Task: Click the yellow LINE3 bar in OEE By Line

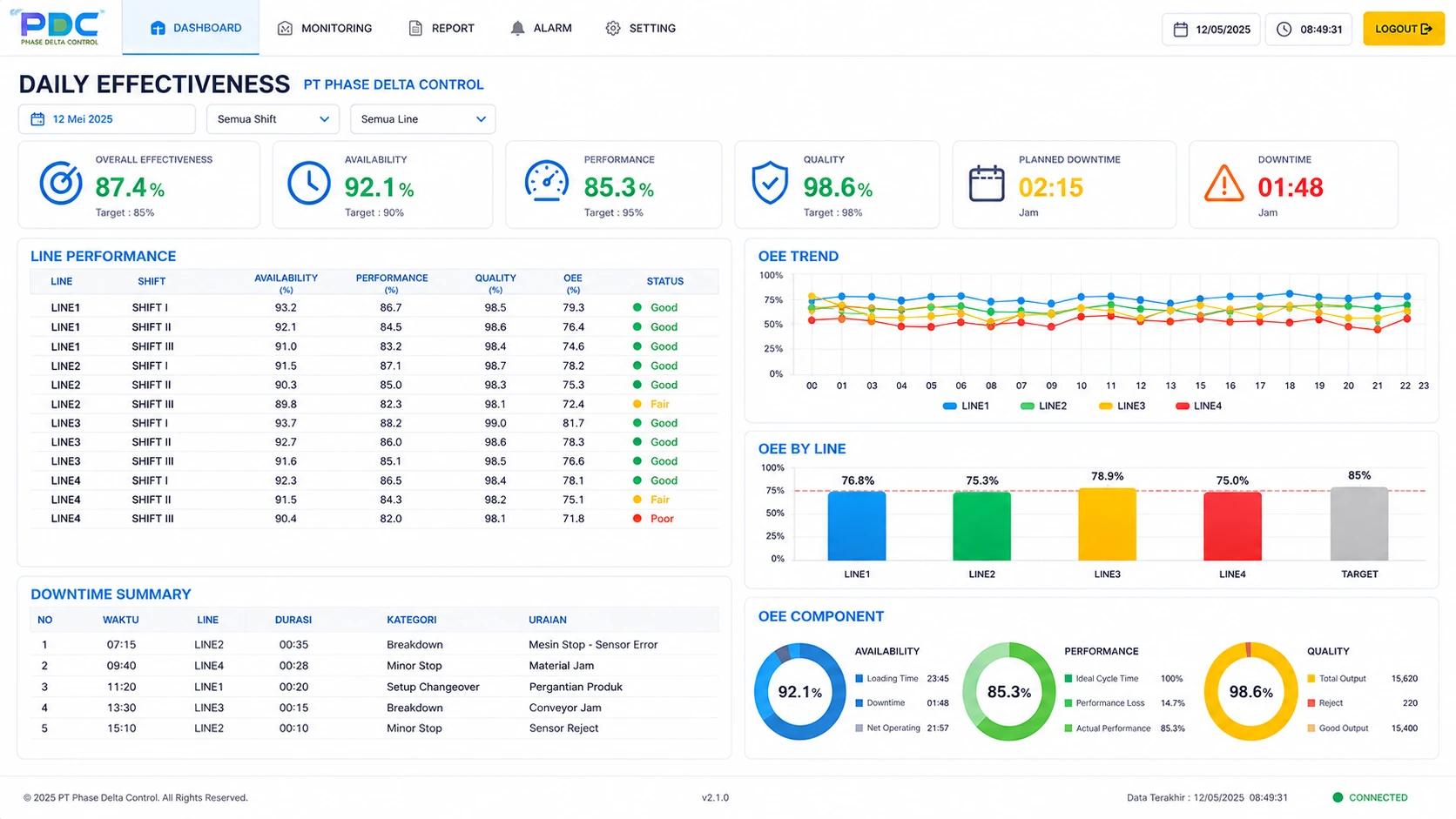Action: [1108, 524]
